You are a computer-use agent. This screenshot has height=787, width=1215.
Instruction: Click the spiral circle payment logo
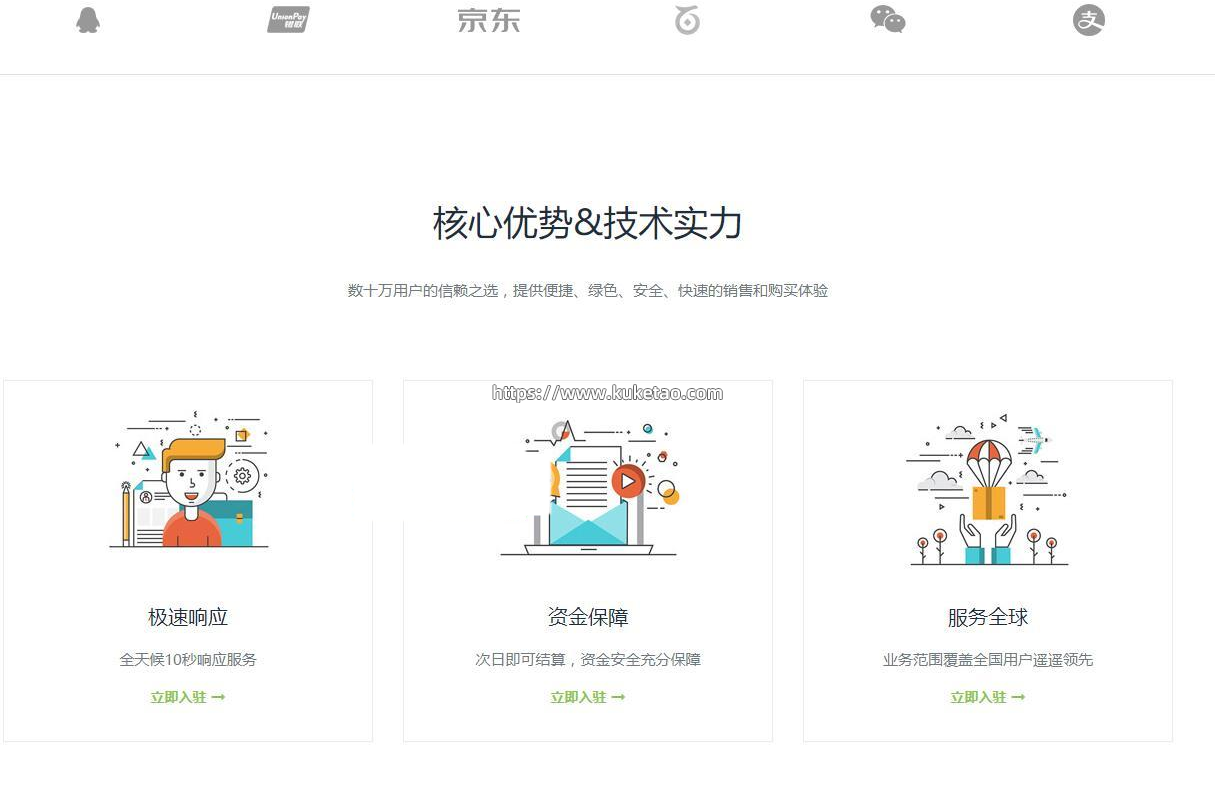pyautogui.click(x=687, y=19)
